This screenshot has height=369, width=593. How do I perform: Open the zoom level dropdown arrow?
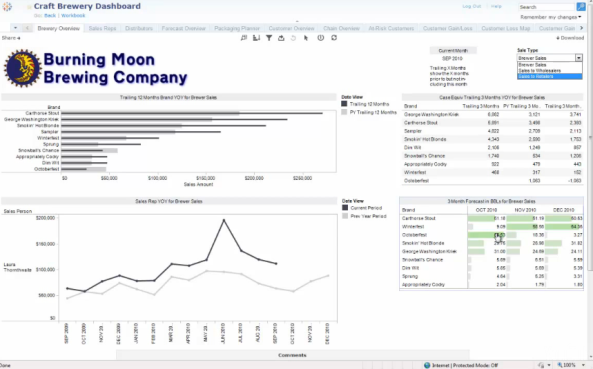583,365
